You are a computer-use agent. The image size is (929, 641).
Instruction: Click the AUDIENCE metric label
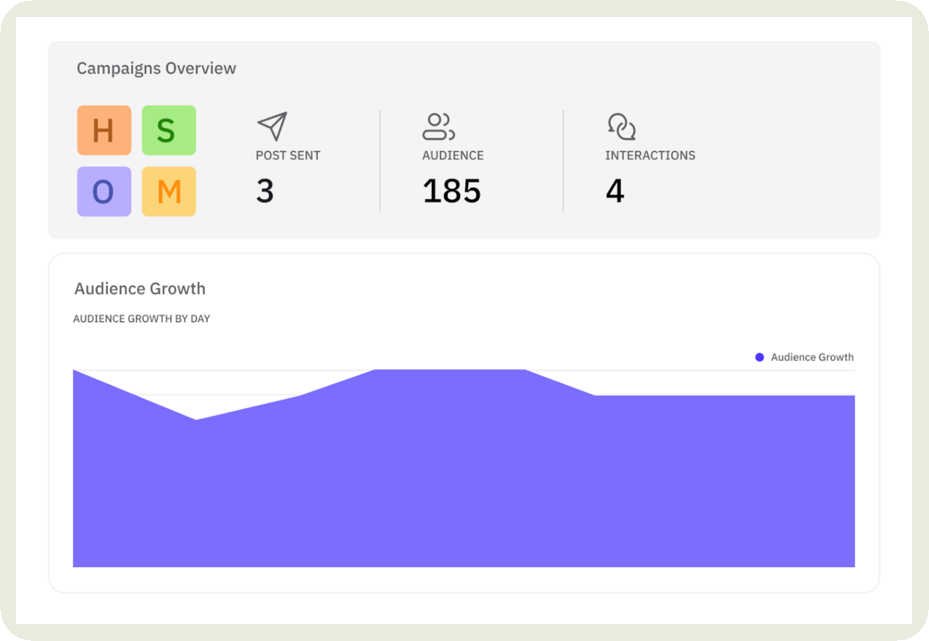tap(453, 156)
